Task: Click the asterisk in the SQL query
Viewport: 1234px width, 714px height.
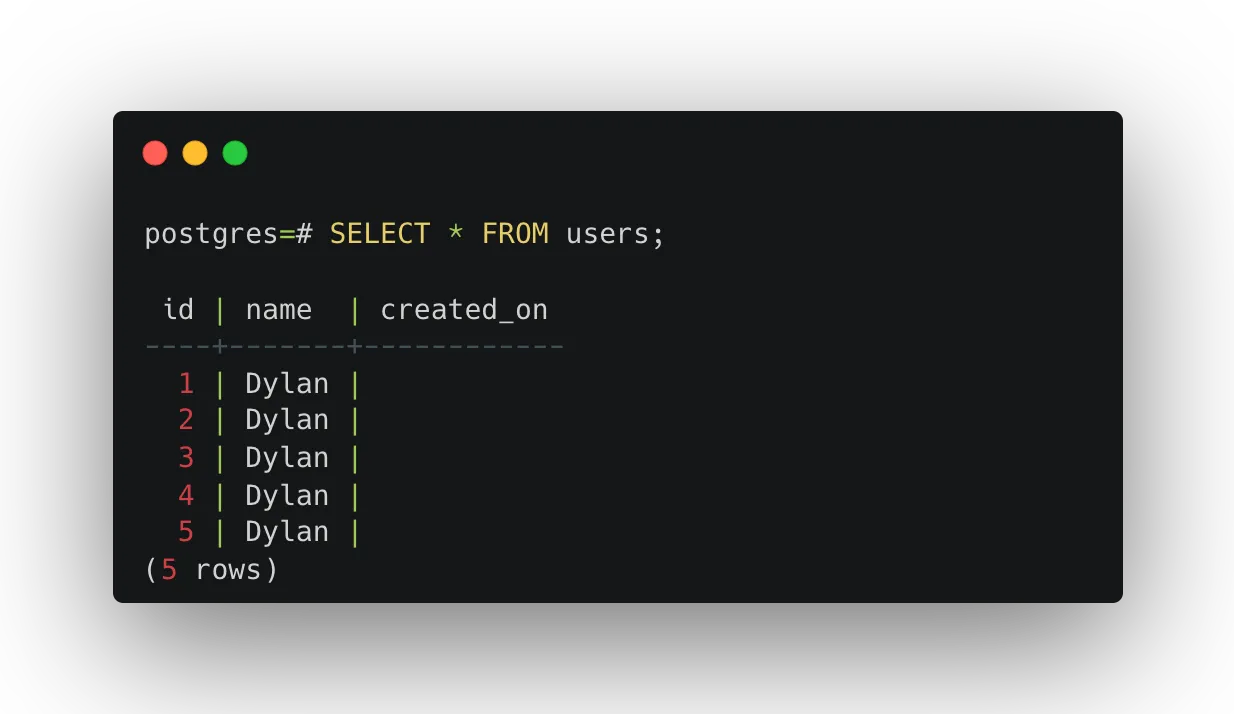Action: point(456,234)
